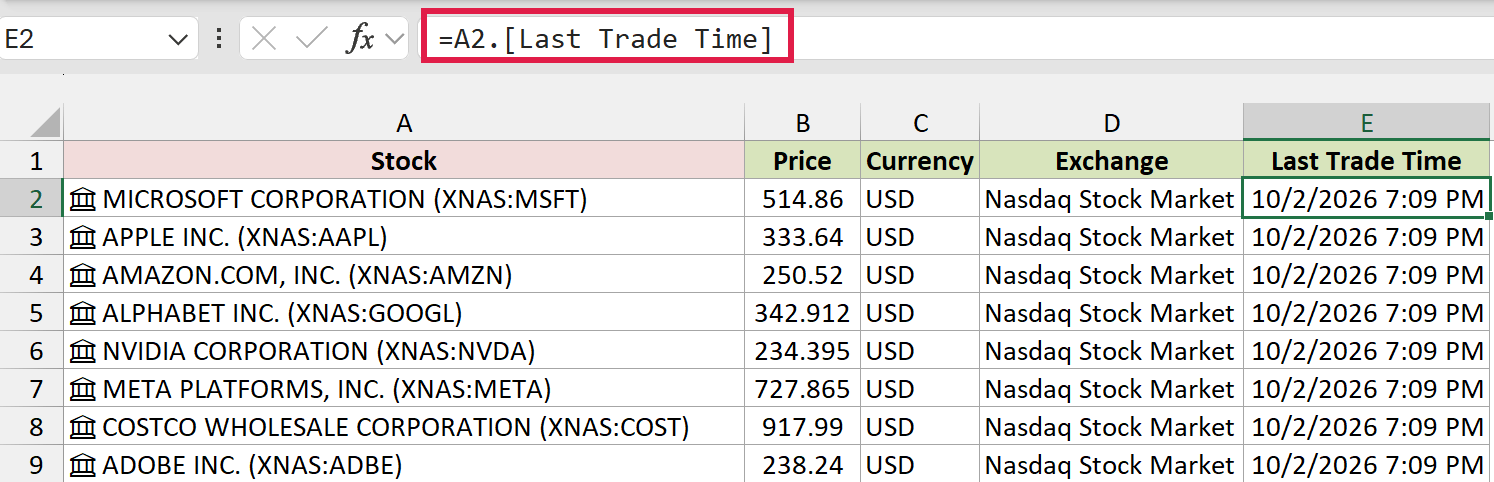Click the Last Trade Time header cell
The width and height of the screenshot is (1494, 482).
[x=1367, y=161]
